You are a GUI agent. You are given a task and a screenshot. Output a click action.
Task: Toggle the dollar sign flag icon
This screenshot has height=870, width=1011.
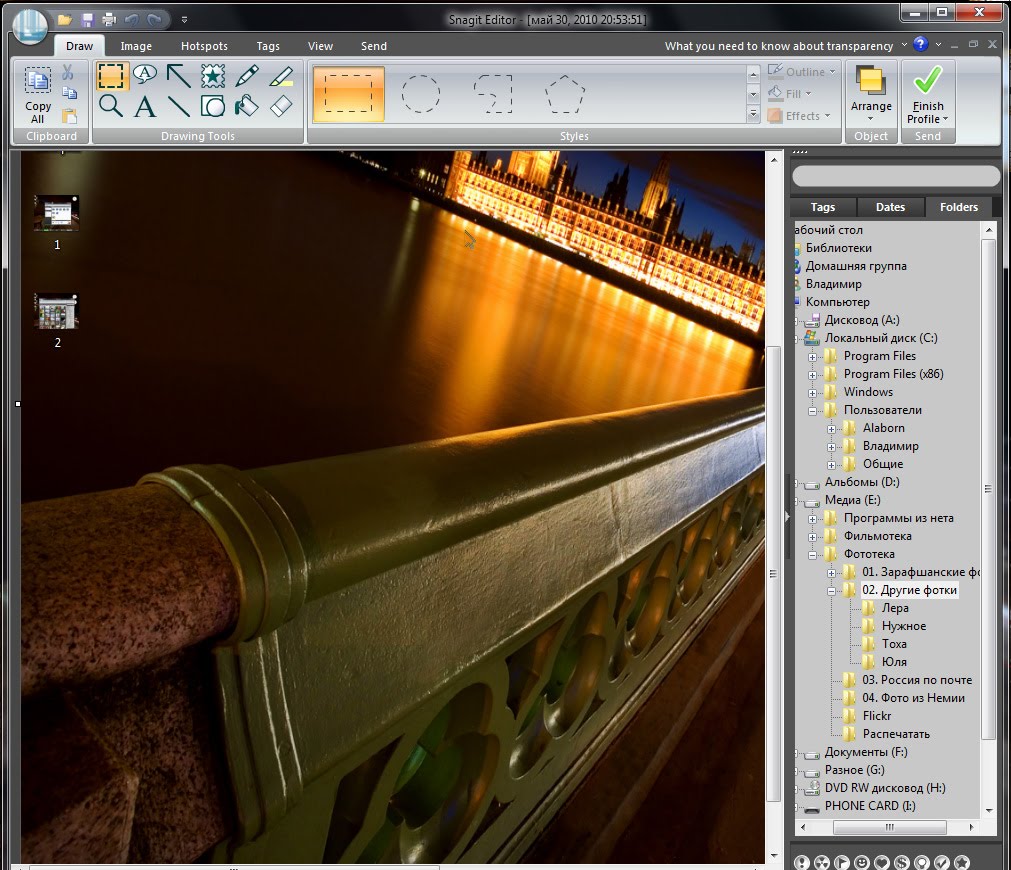click(901, 862)
